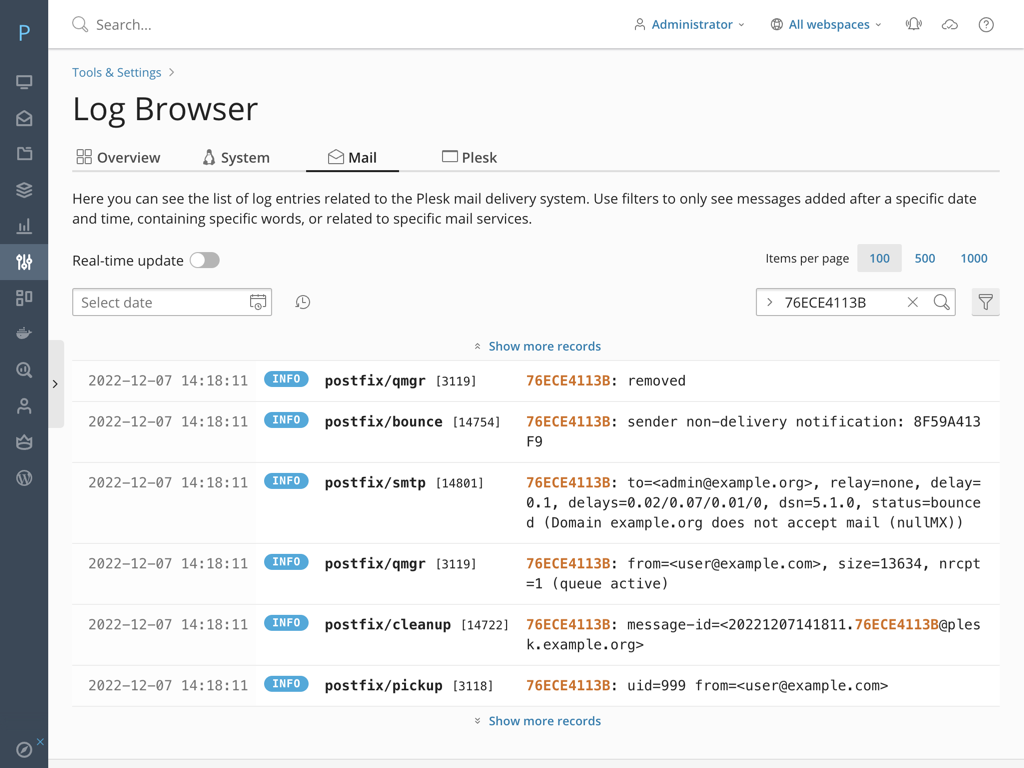Click the INFO badge on postfix/bounce row
Viewport: 1024px width, 768px height.
tap(286, 420)
